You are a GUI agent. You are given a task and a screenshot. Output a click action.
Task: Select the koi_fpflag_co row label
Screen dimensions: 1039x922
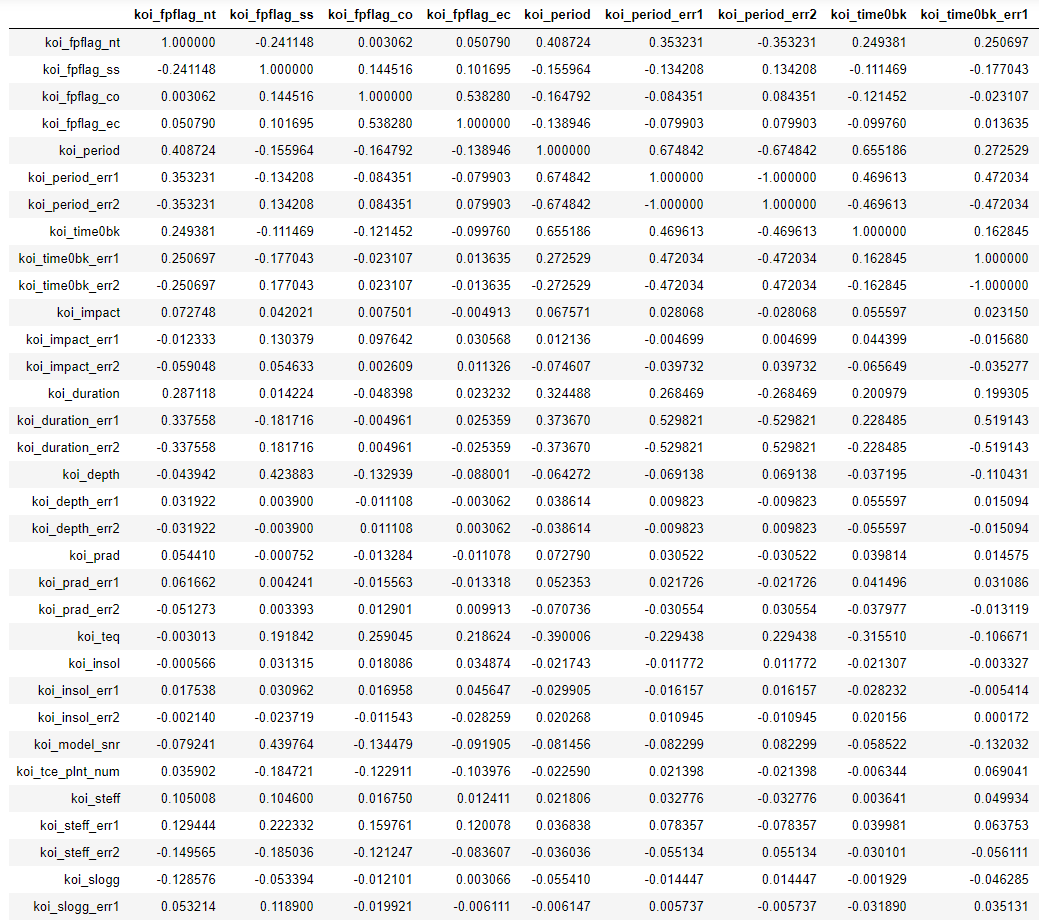click(x=81, y=97)
